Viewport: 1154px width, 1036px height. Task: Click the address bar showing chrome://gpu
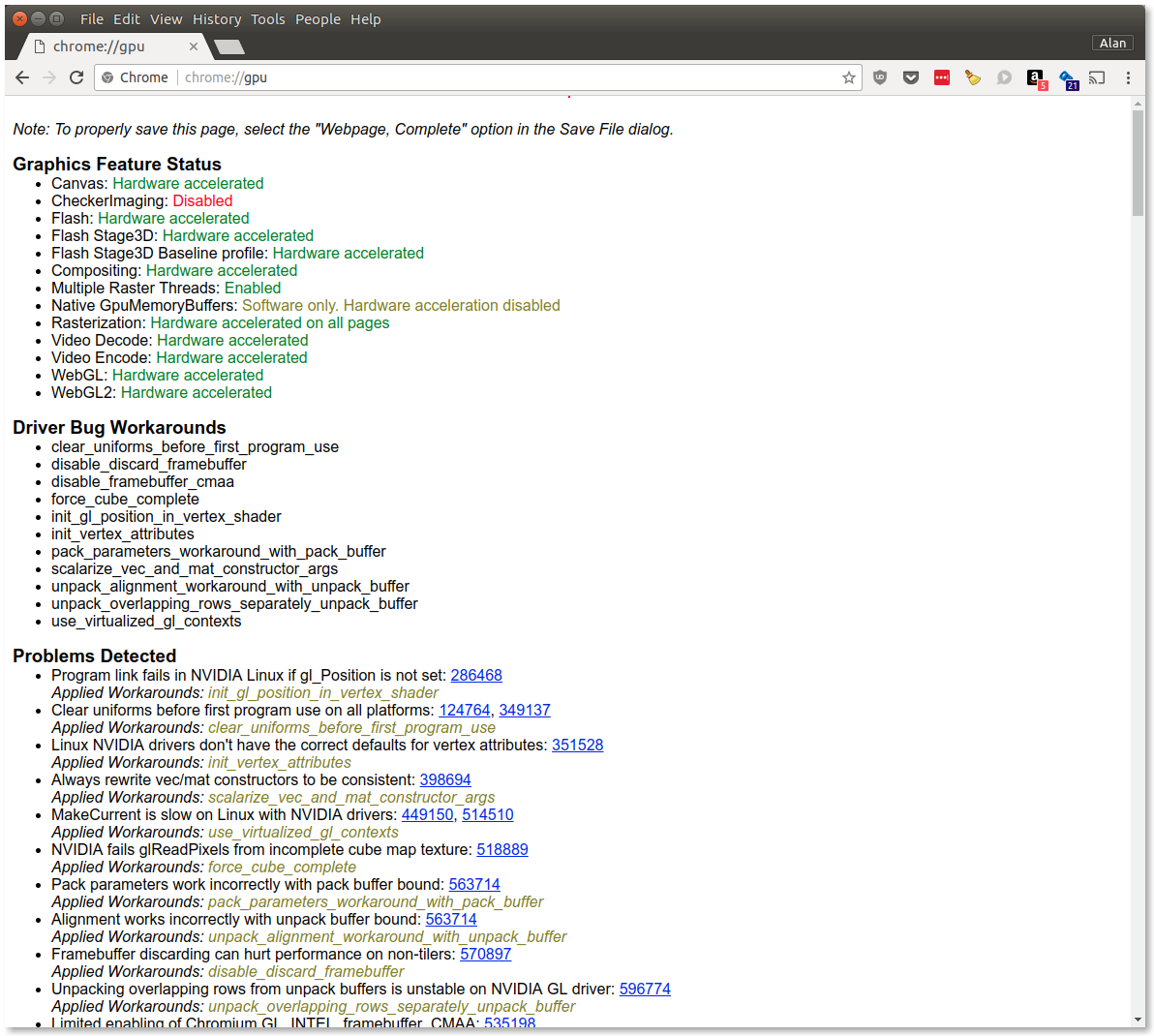click(x=484, y=77)
